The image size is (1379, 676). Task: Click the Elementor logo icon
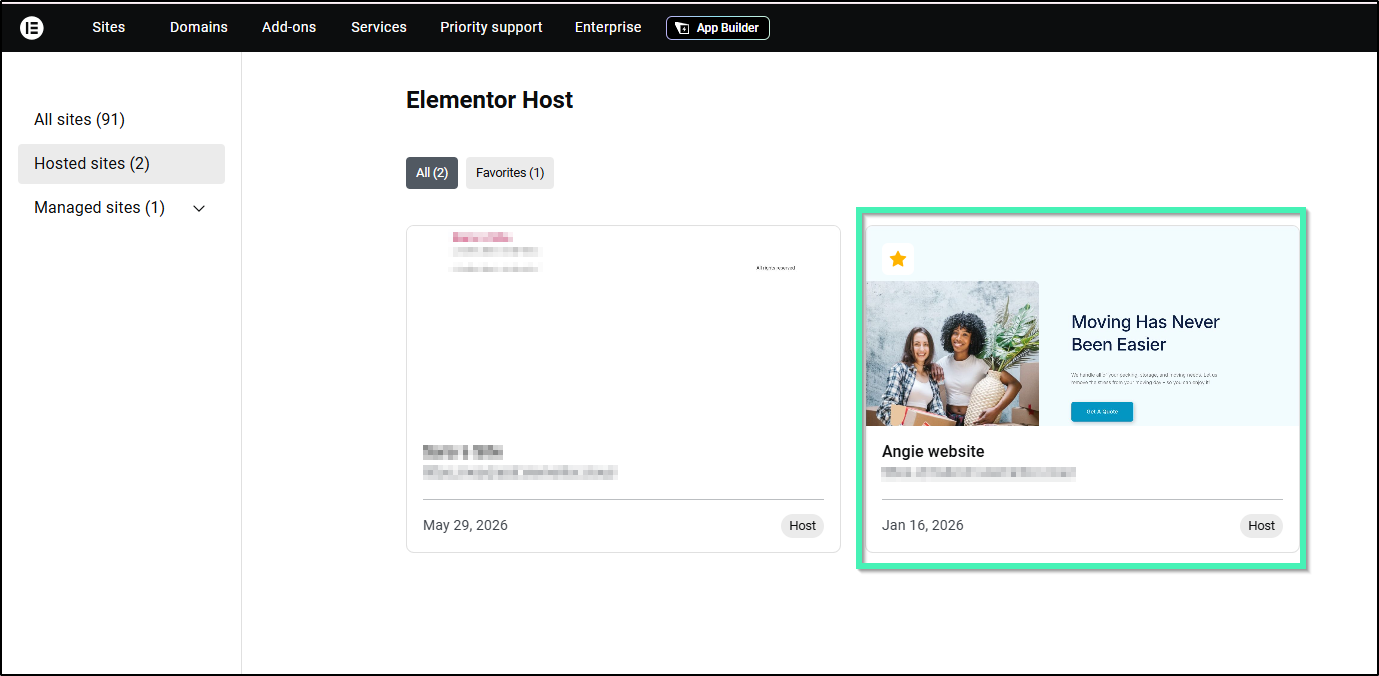pos(32,27)
